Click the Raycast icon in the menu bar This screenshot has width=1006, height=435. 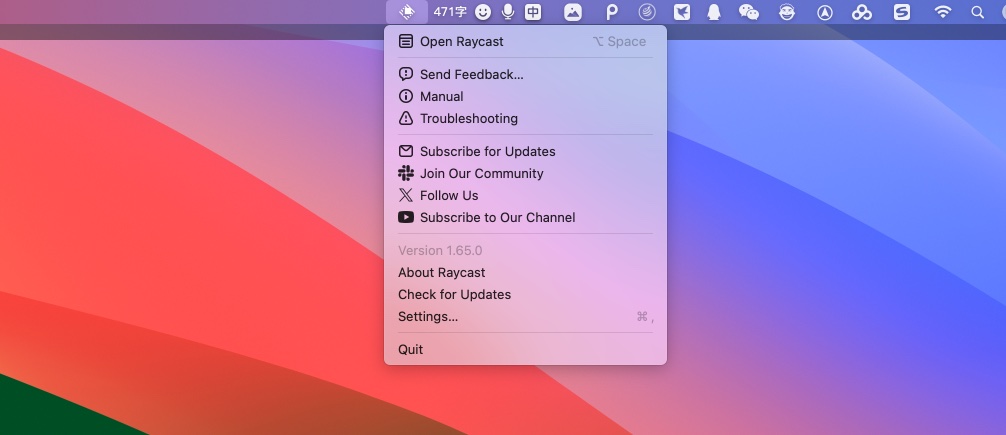407,12
